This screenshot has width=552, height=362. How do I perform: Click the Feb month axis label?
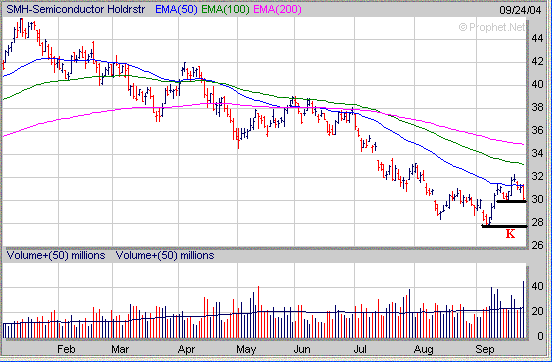pyautogui.click(x=66, y=349)
